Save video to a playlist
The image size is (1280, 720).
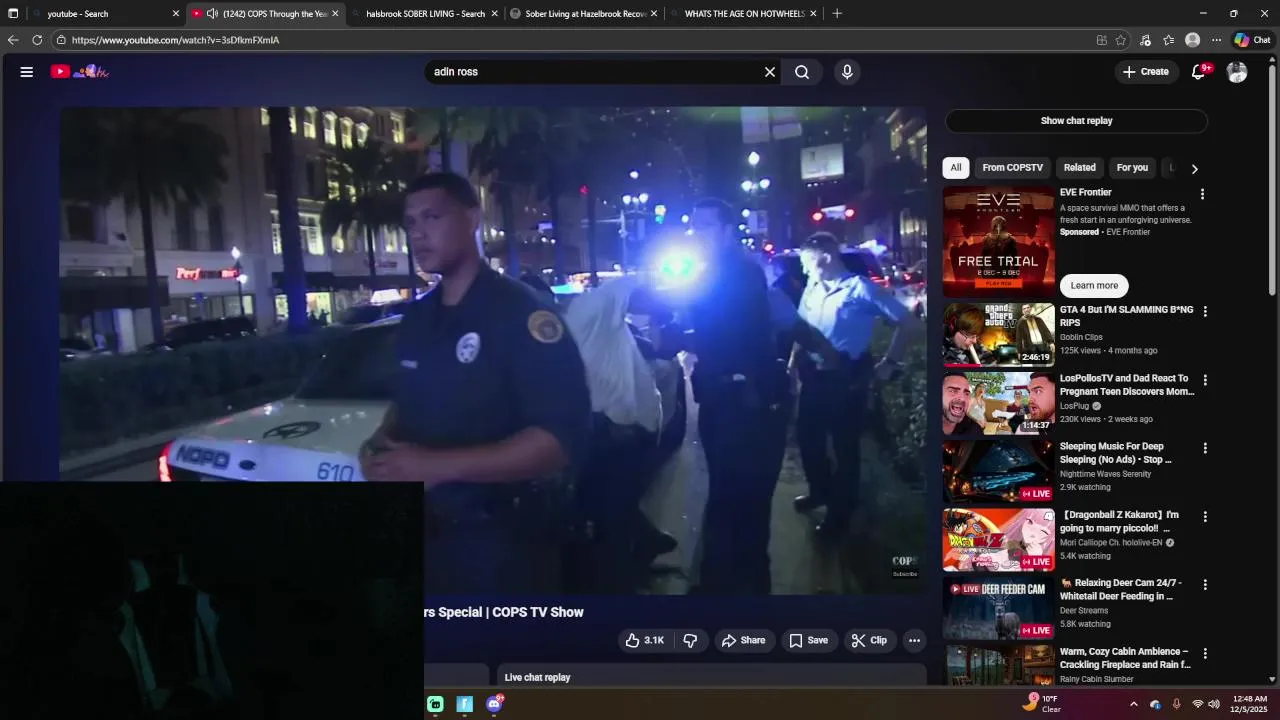[x=808, y=641]
